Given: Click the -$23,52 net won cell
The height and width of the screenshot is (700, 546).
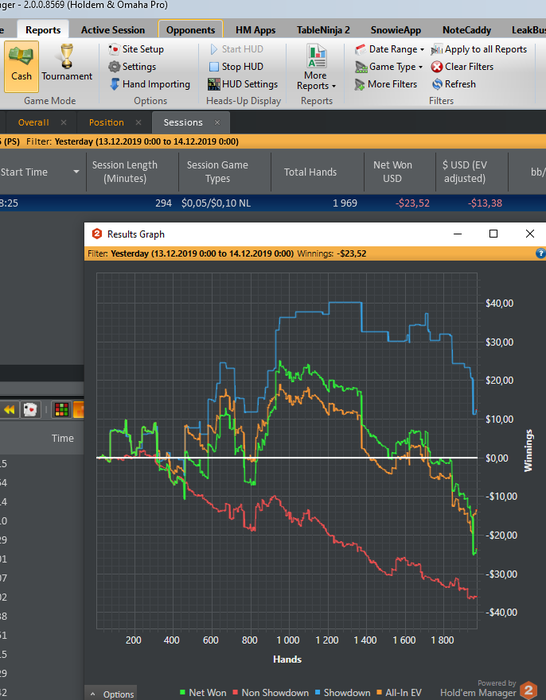Looking at the screenshot, I should tap(412, 203).
